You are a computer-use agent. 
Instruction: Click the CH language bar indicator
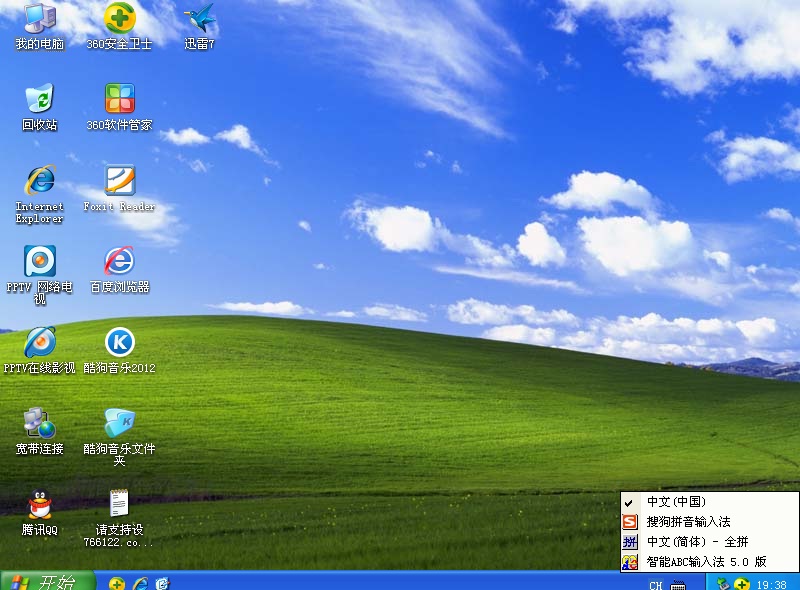point(656,585)
